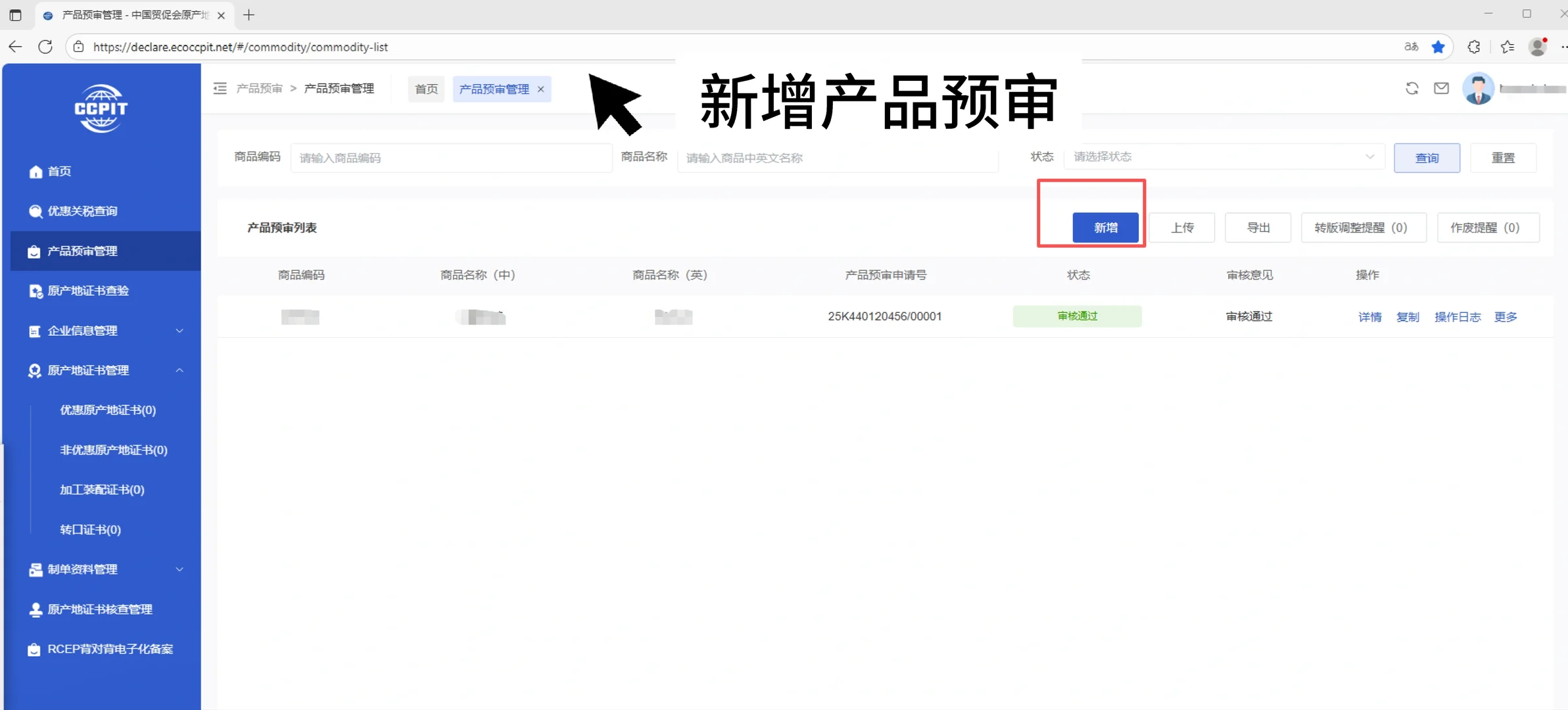The height and width of the screenshot is (710, 1568).
Task: 收起原产地证书管理子菜单
Action: (179, 370)
